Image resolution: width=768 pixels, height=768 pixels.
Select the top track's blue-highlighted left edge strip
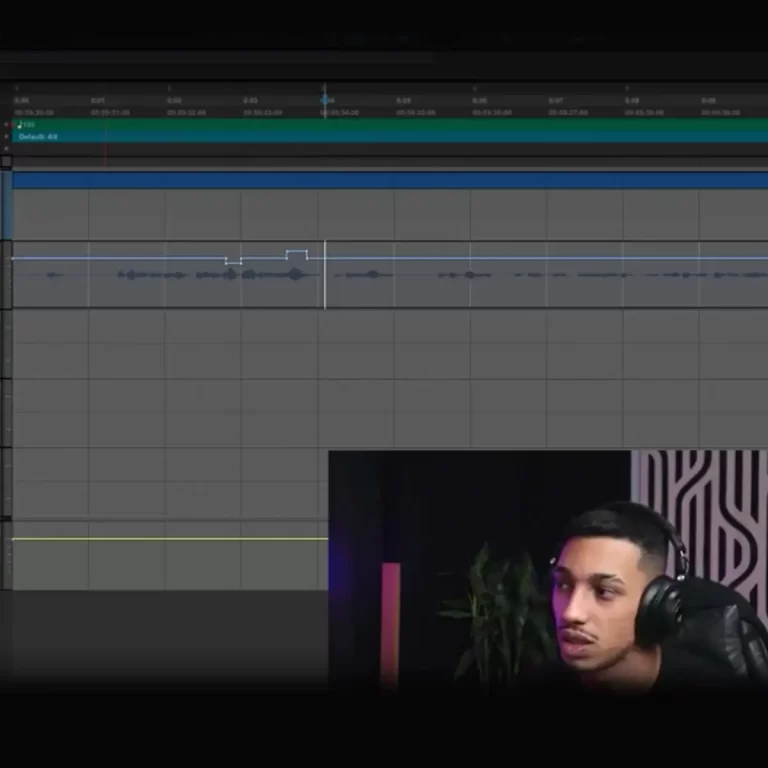pyautogui.click(x=6, y=205)
